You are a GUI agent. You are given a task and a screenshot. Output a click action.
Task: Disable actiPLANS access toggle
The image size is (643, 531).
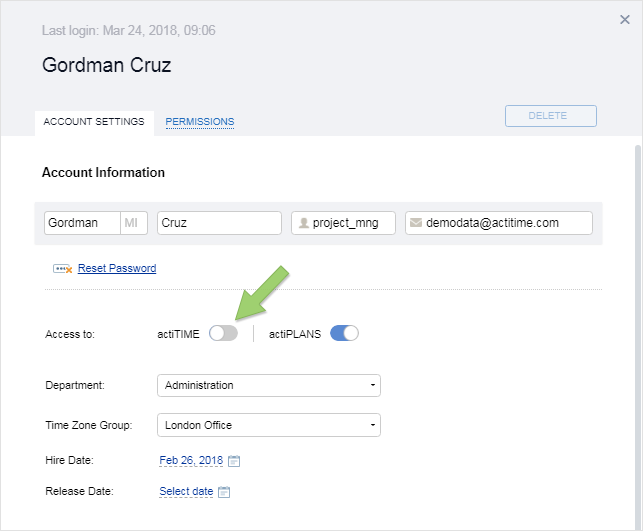(x=344, y=333)
